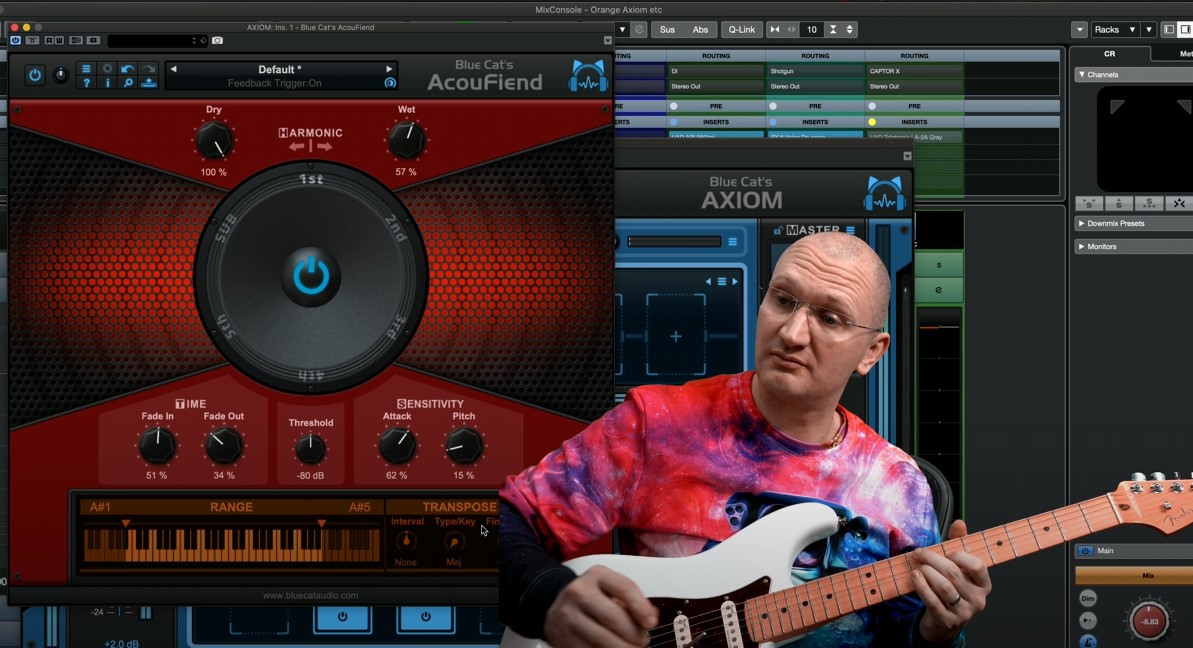Click the Threshold knob
The image size is (1193, 648).
point(310,449)
